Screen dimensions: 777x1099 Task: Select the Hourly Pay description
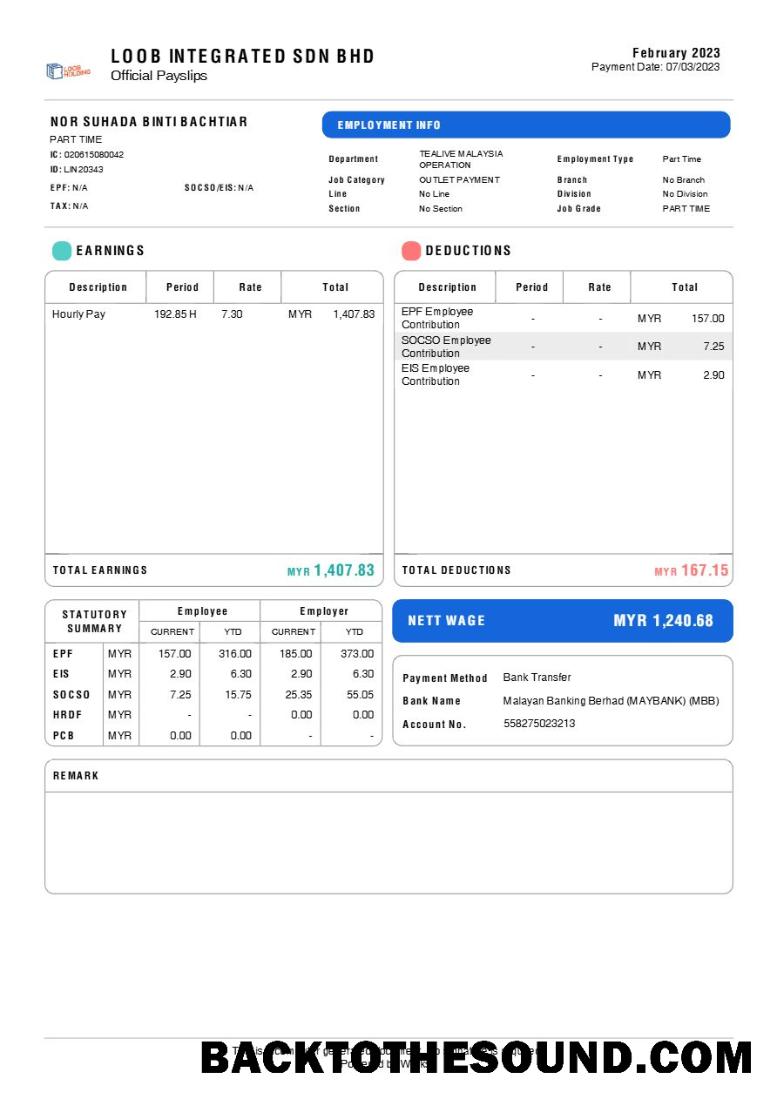(78, 314)
